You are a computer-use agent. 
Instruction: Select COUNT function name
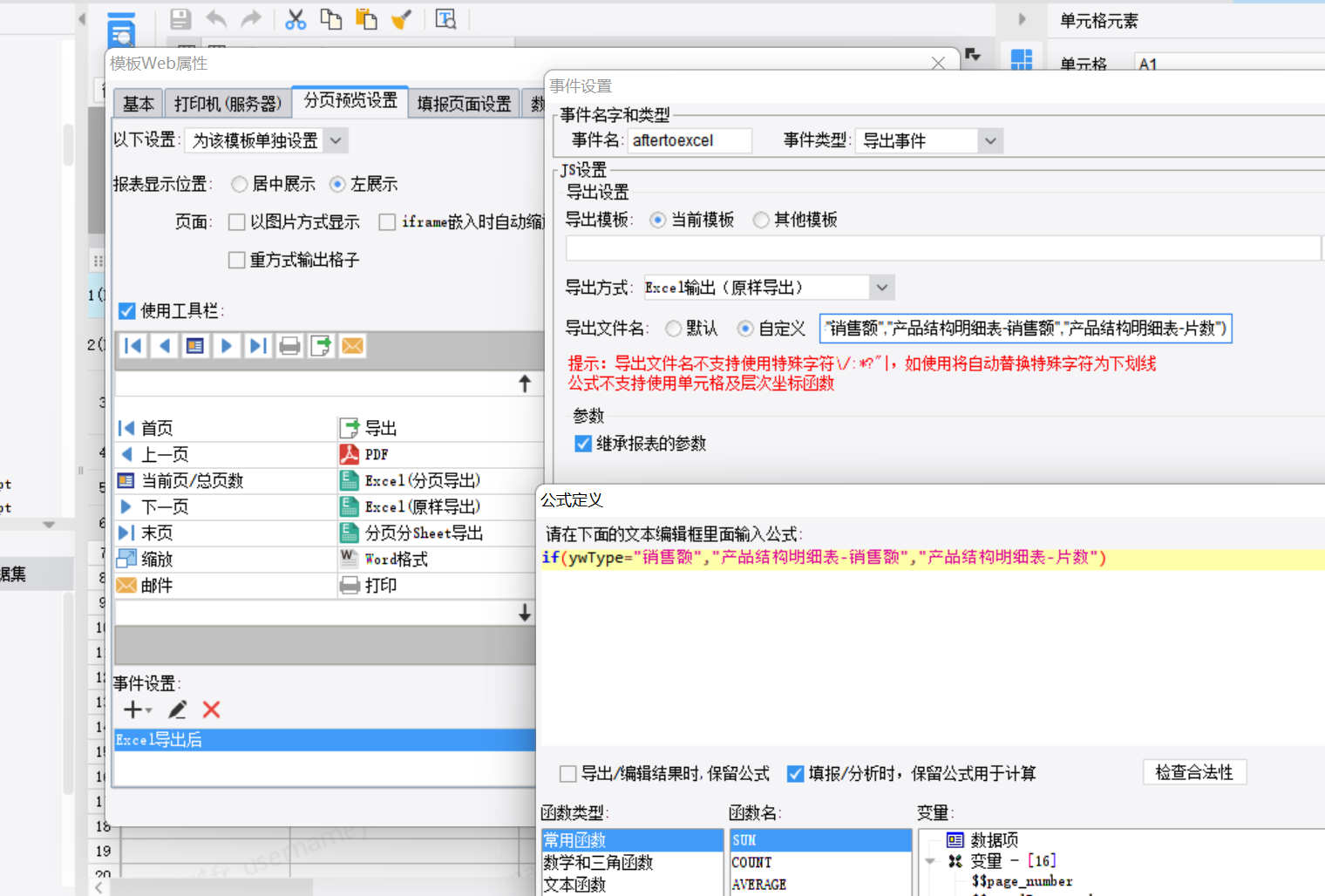point(820,862)
